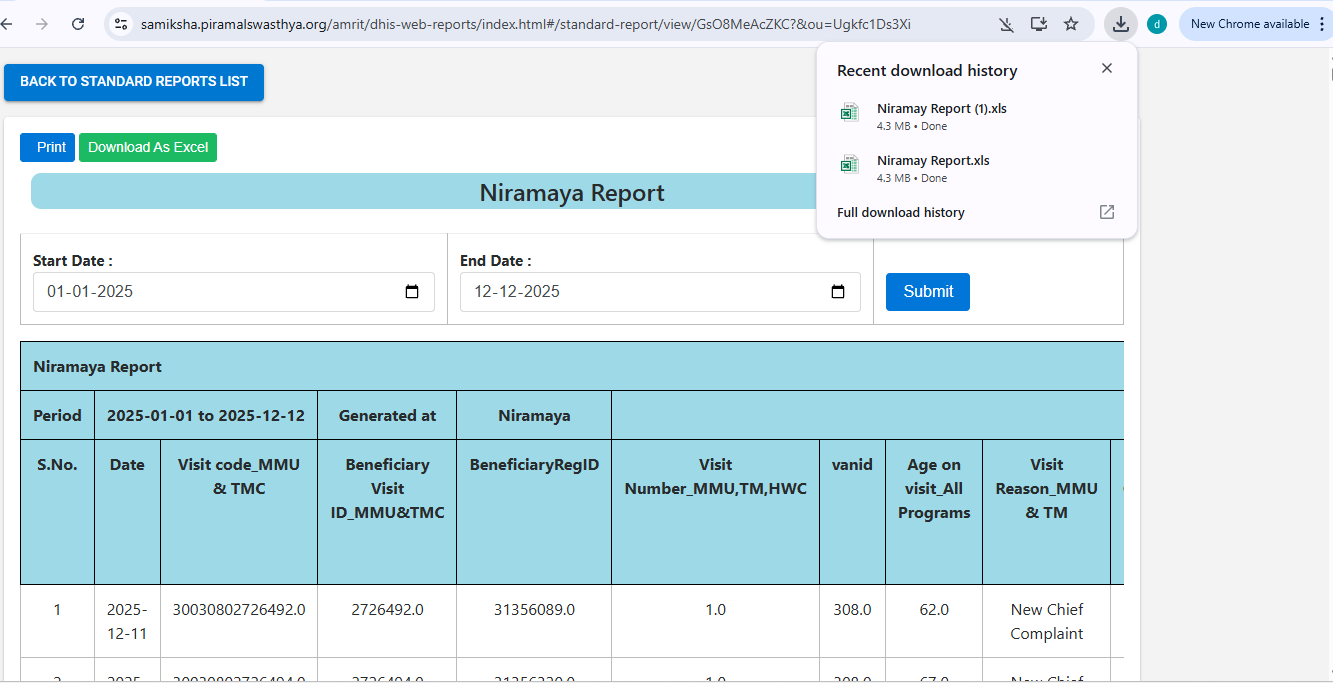Open the Start Date calendar picker

[x=412, y=292]
